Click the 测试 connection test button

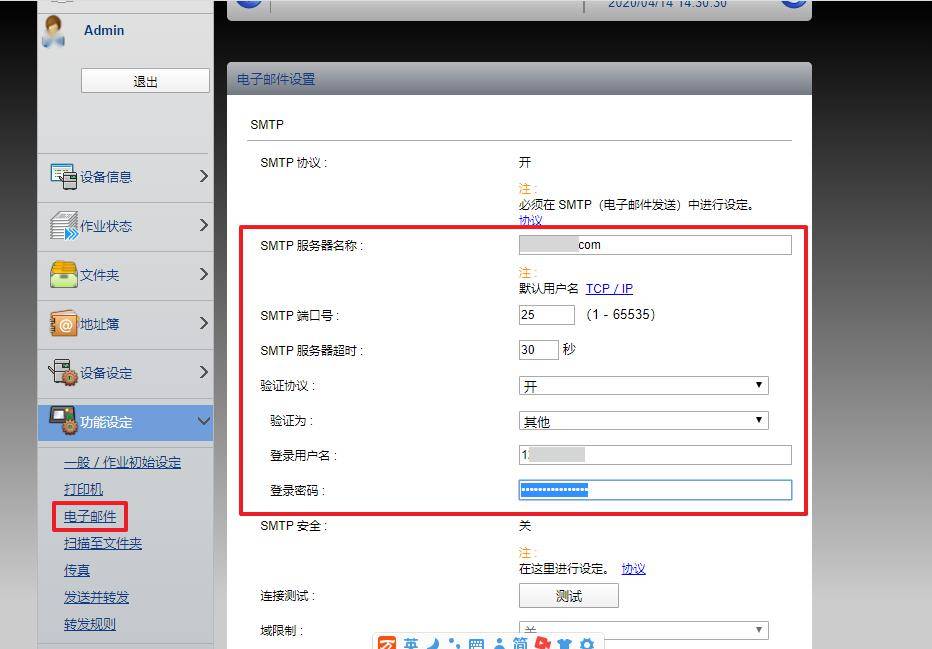568,596
